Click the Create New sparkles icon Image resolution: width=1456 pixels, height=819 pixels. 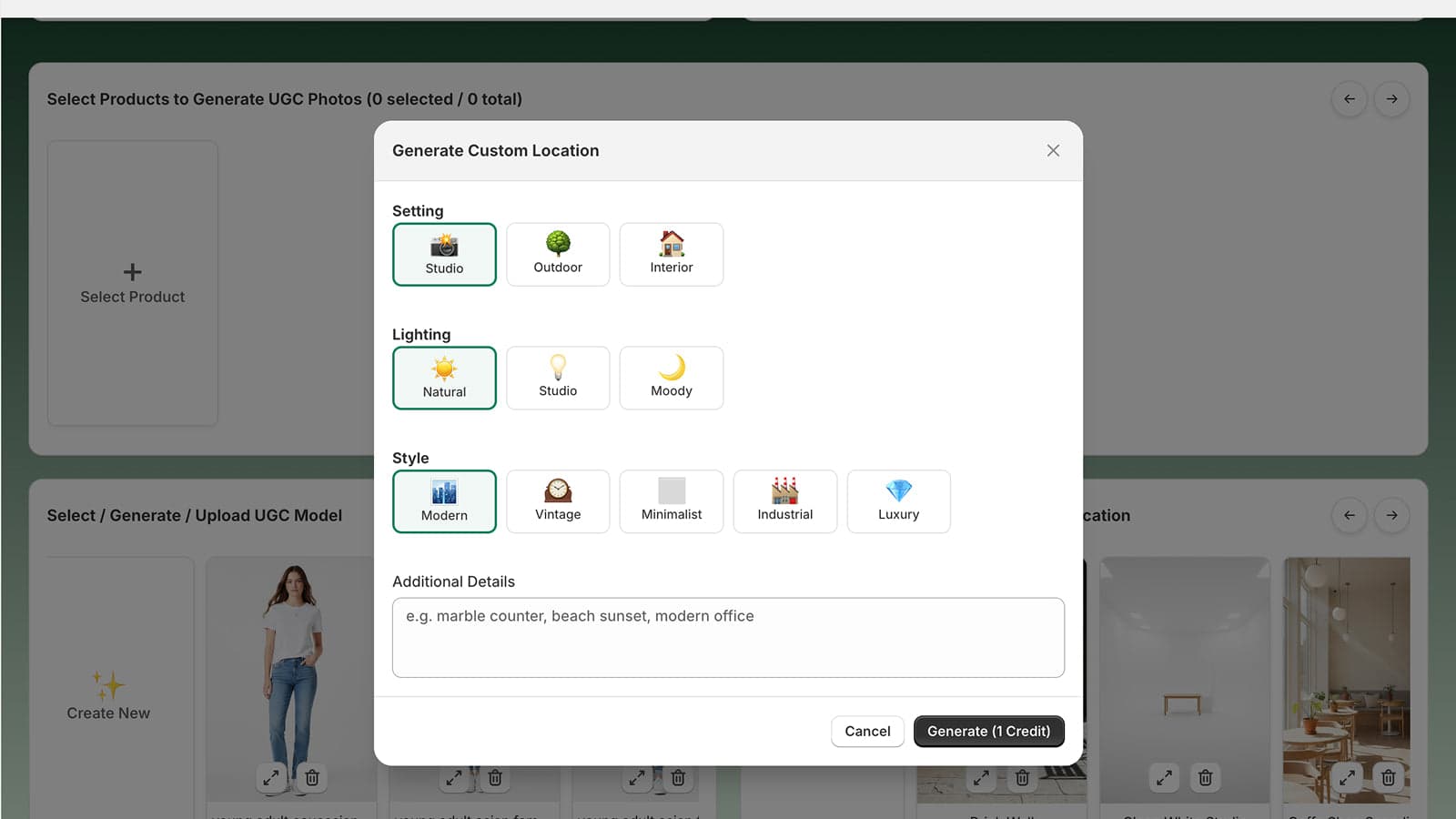(x=107, y=688)
